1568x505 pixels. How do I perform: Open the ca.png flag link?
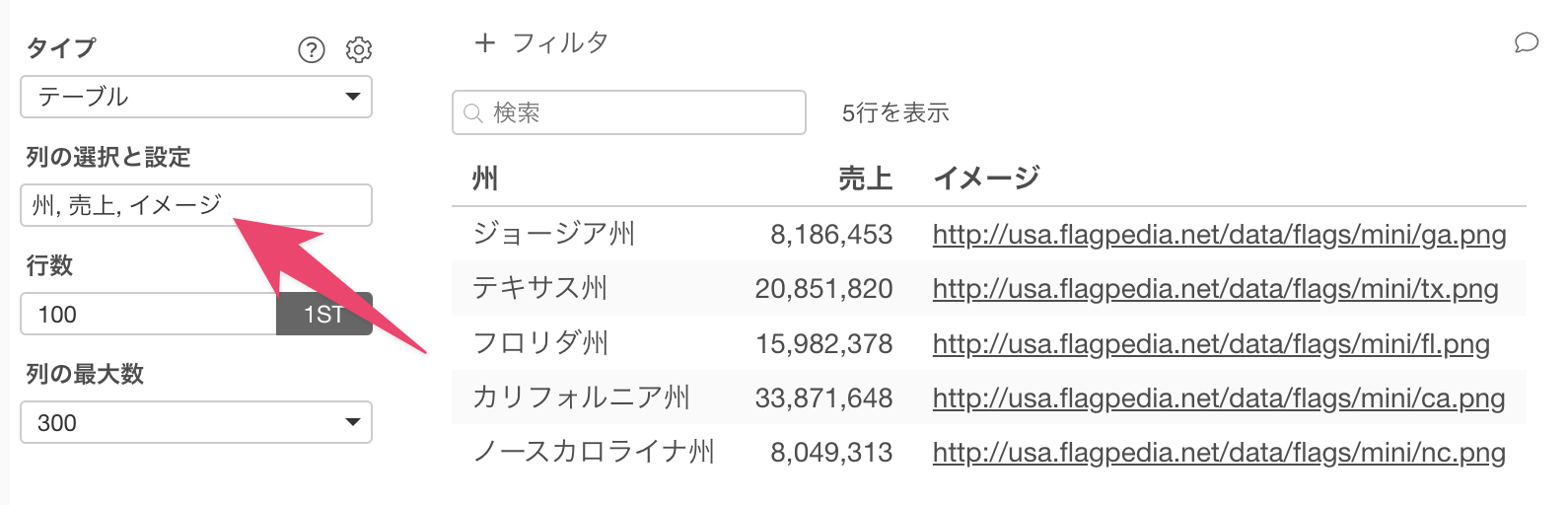(1219, 397)
